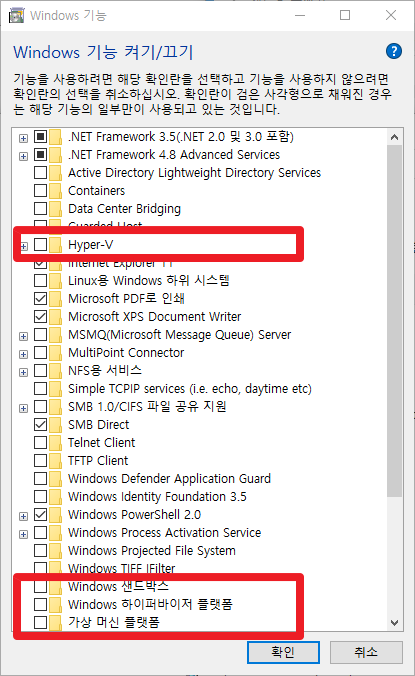Toggle Windows PowerShell 2.0 checkbox
The height and width of the screenshot is (676, 415).
(41, 515)
